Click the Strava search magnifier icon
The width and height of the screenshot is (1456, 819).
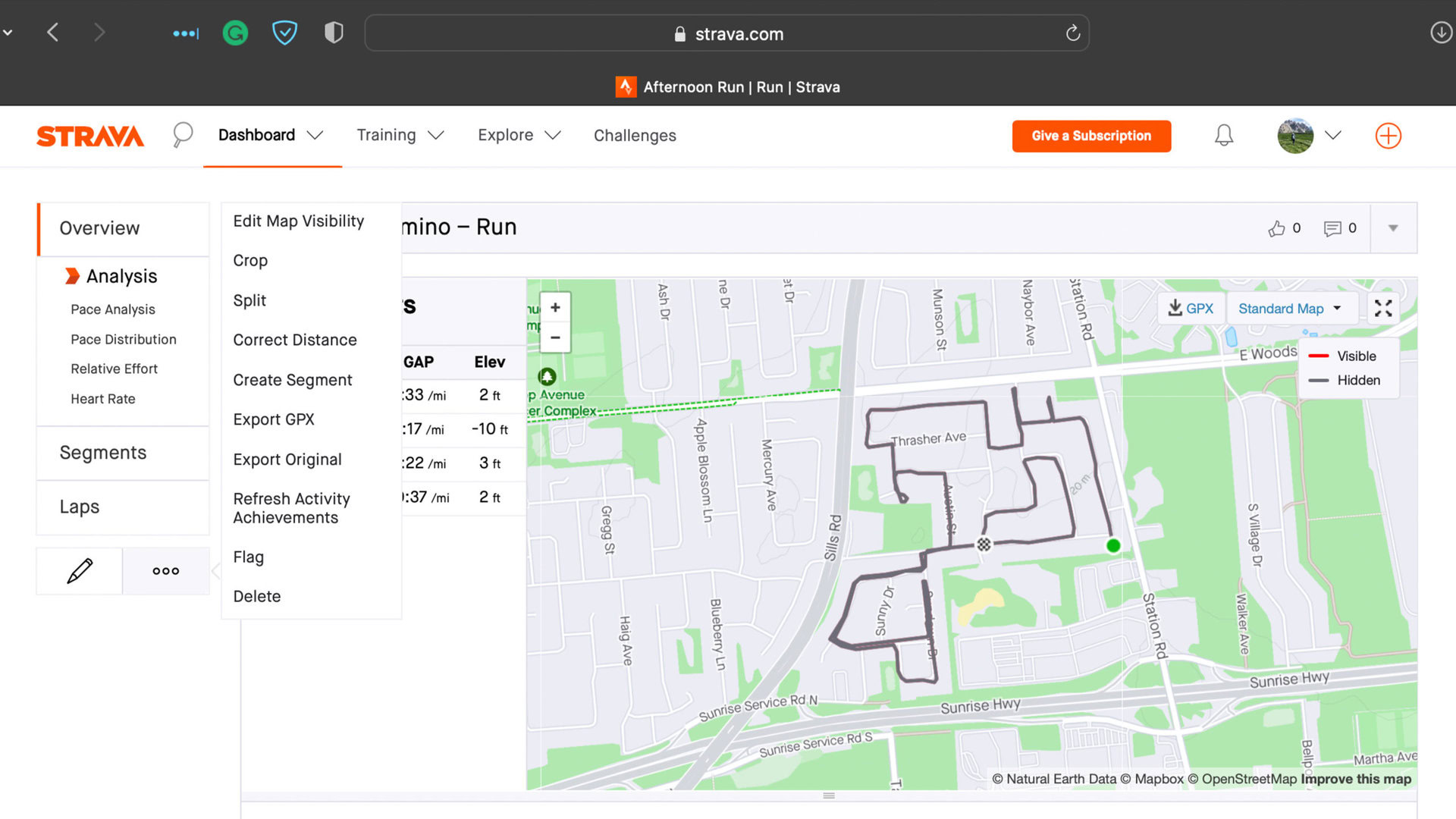point(182,135)
